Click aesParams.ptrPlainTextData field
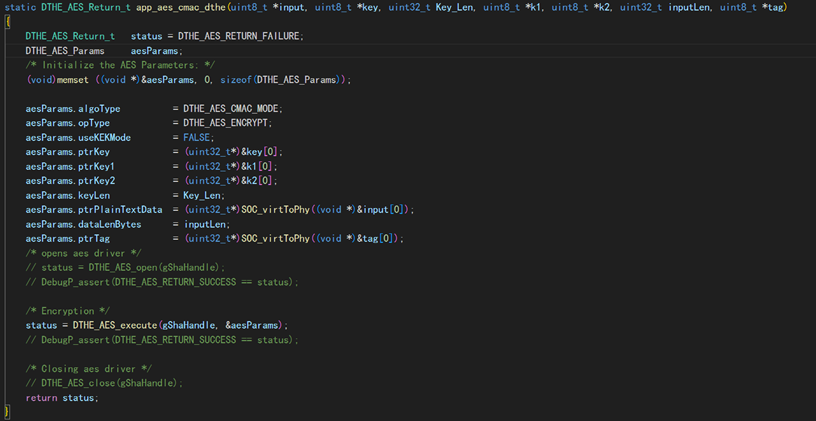This screenshot has width=816, height=421. pos(94,210)
